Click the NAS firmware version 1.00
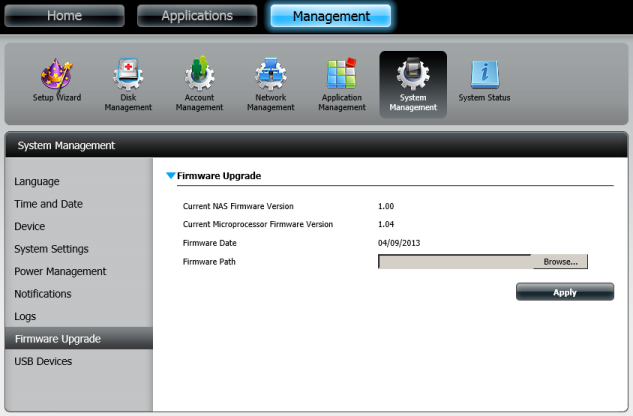Image resolution: width=633 pixels, height=416 pixels. 386,206
